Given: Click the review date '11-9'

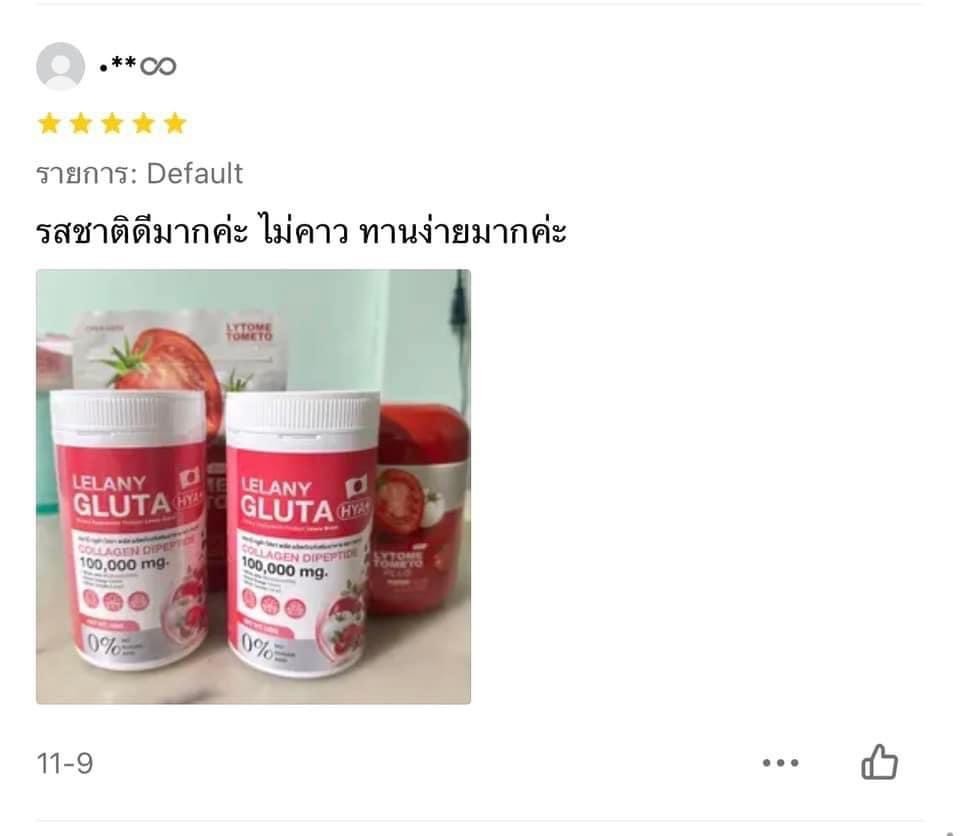Looking at the screenshot, I should pos(65,764).
